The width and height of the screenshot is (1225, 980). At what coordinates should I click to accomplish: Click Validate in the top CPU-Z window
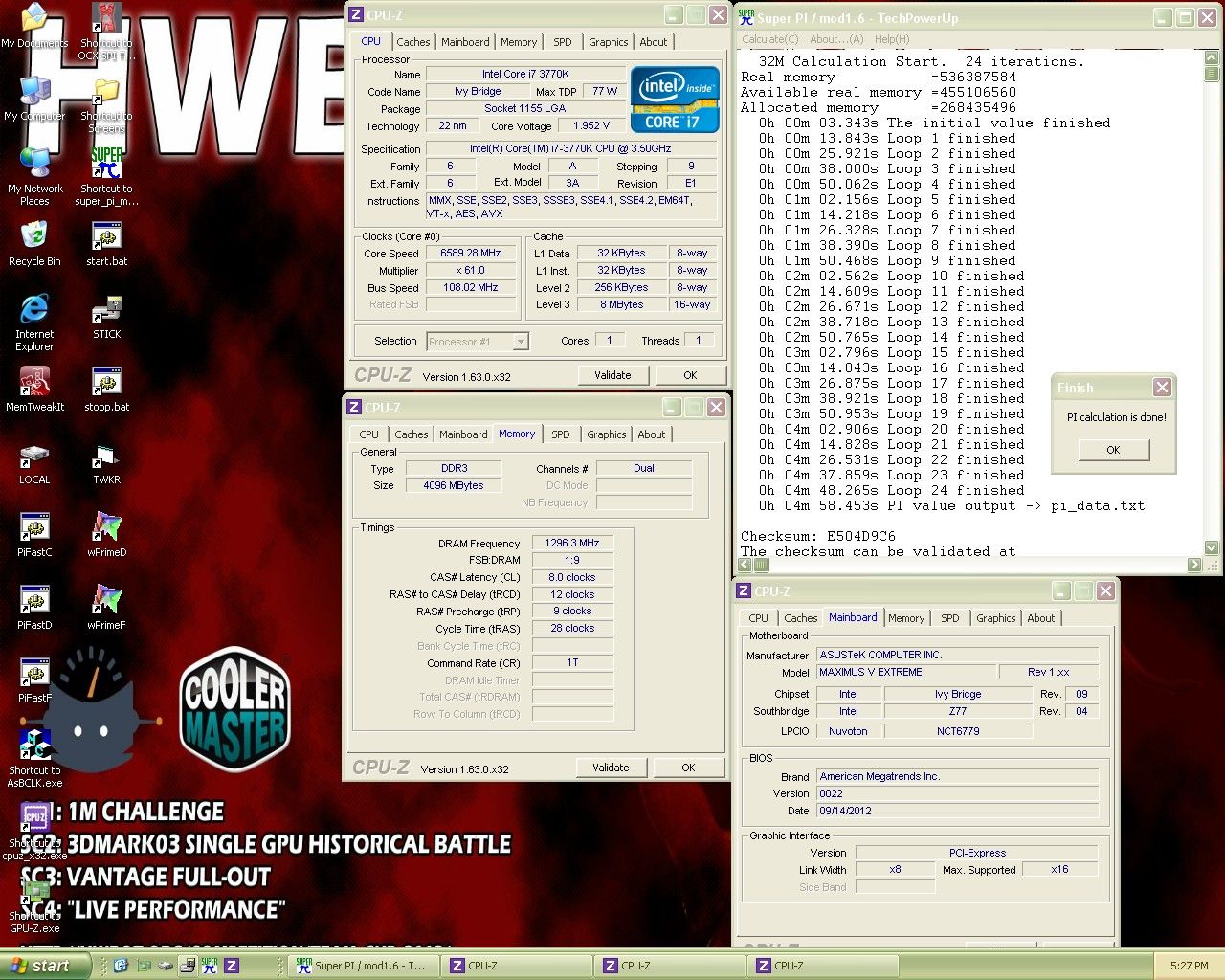tap(612, 375)
